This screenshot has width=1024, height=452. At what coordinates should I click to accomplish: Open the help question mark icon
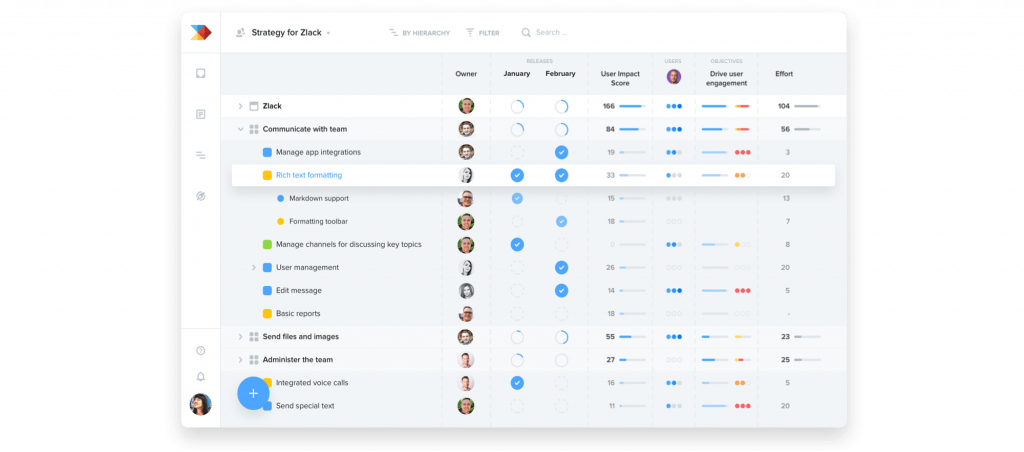pyautogui.click(x=200, y=351)
